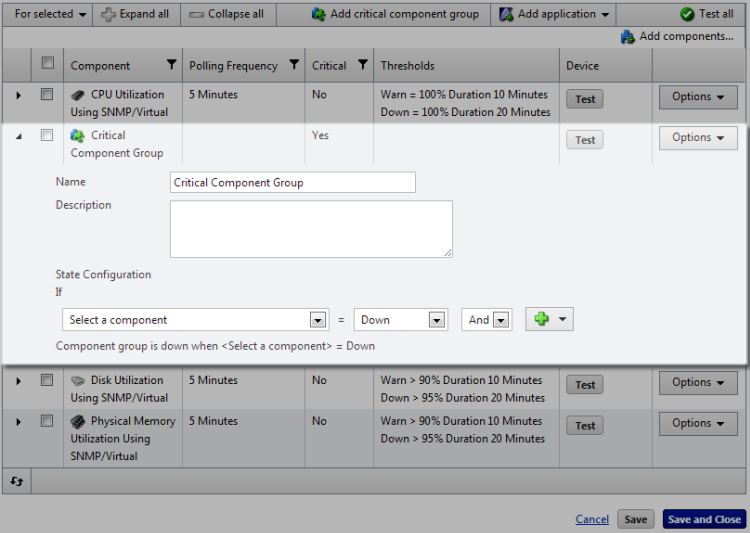Click the CPU Utilization component icon

(x=77, y=95)
